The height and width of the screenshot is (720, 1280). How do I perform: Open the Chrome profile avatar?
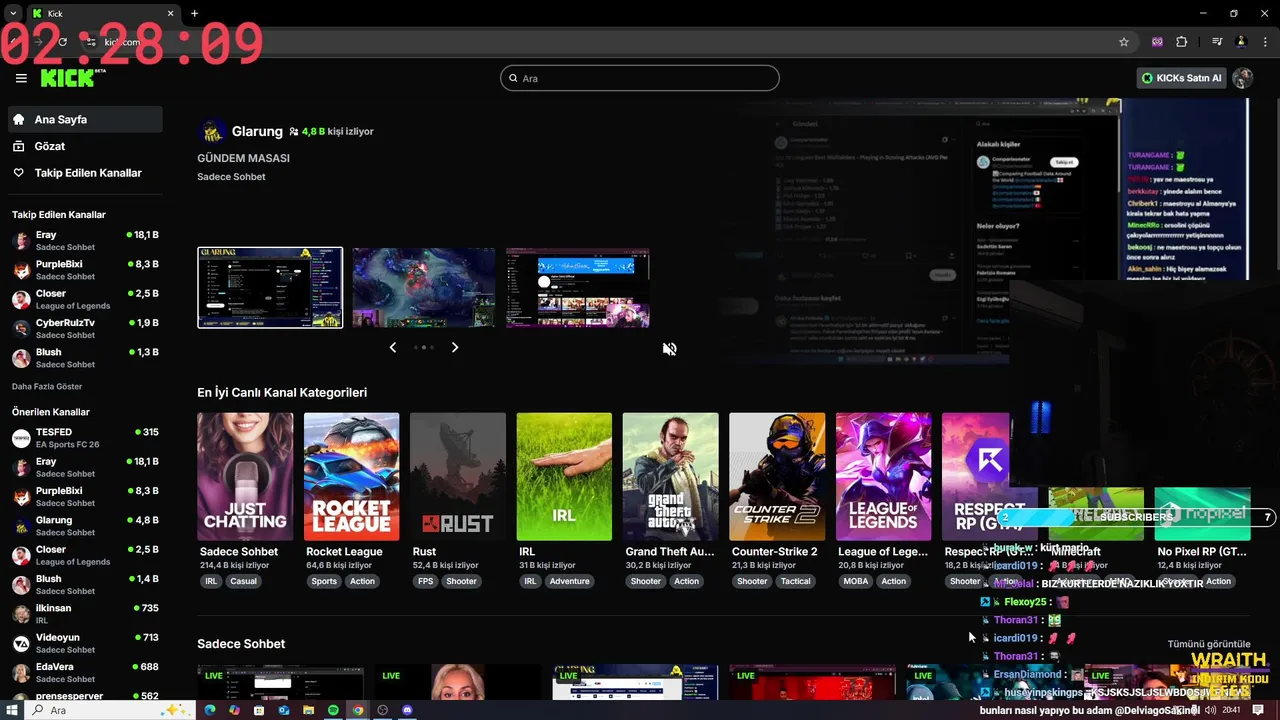(x=1241, y=42)
